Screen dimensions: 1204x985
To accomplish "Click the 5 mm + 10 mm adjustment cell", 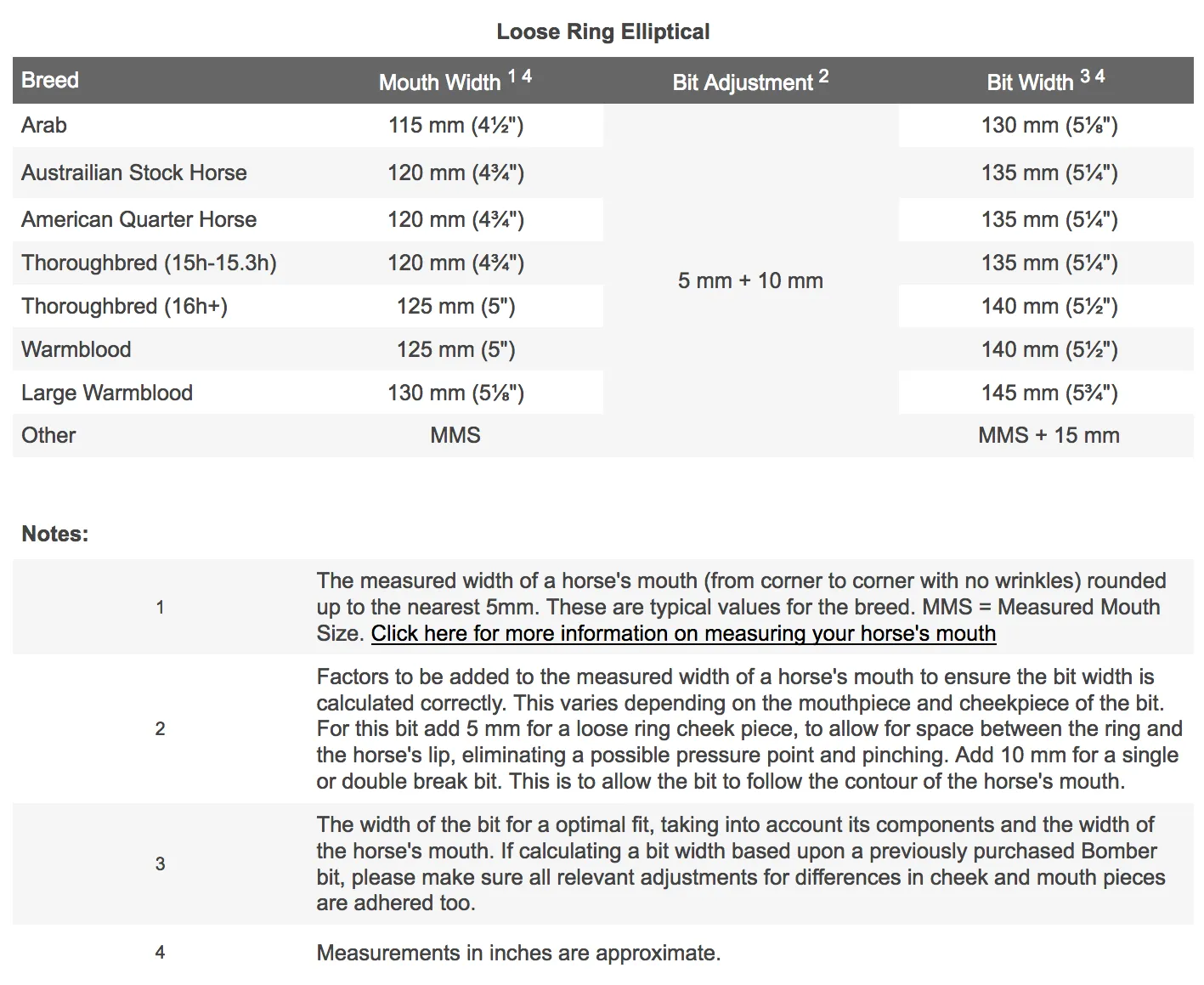I will coord(750,280).
